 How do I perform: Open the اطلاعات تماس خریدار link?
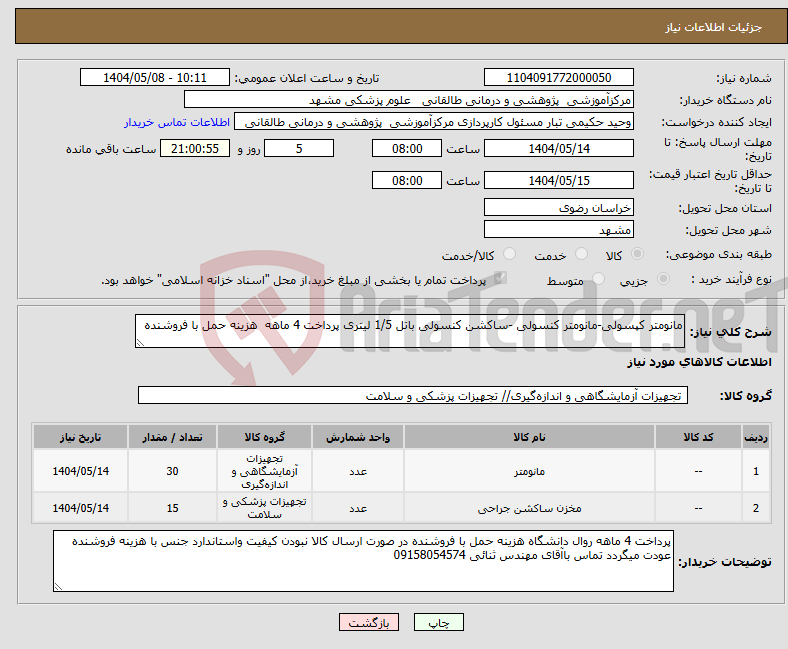tap(177, 122)
